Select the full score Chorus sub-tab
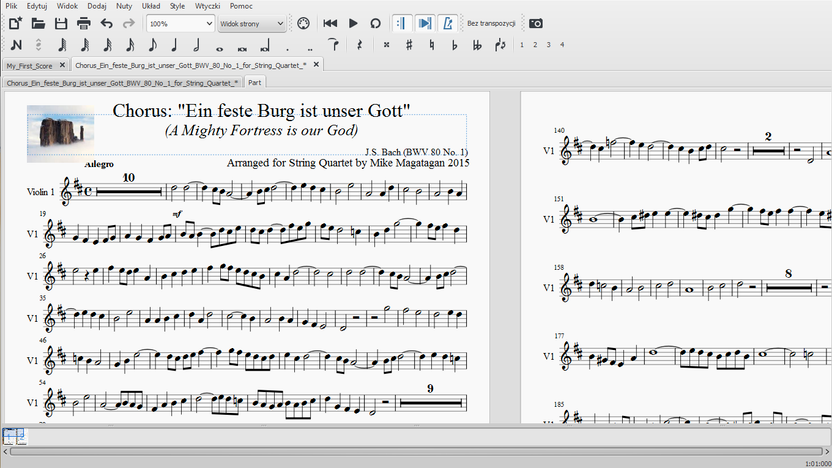 point(122,83)
